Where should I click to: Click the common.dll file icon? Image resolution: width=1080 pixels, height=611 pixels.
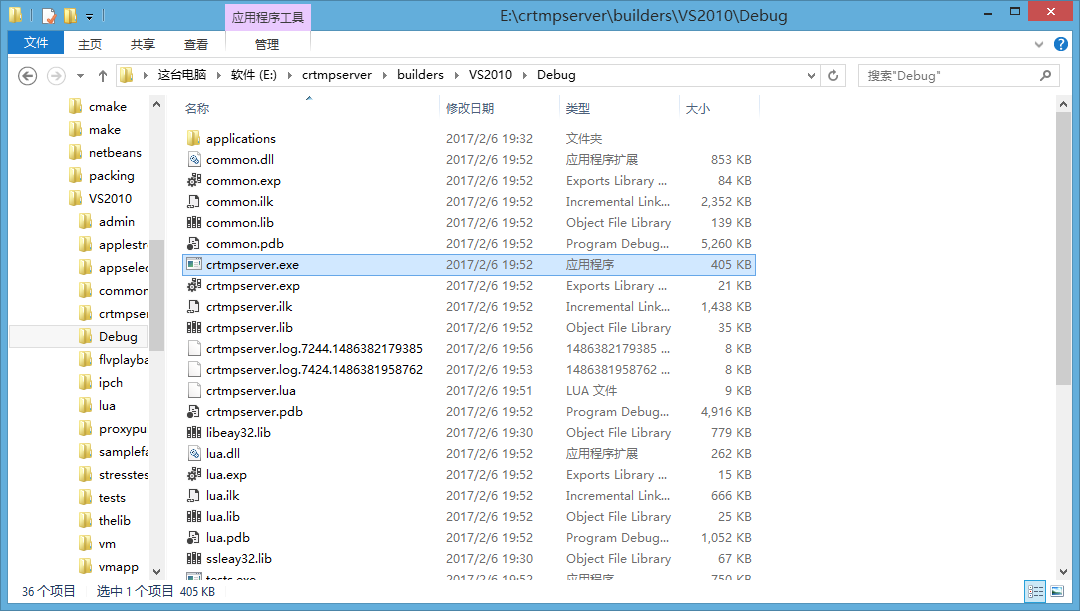click(194, 159)
